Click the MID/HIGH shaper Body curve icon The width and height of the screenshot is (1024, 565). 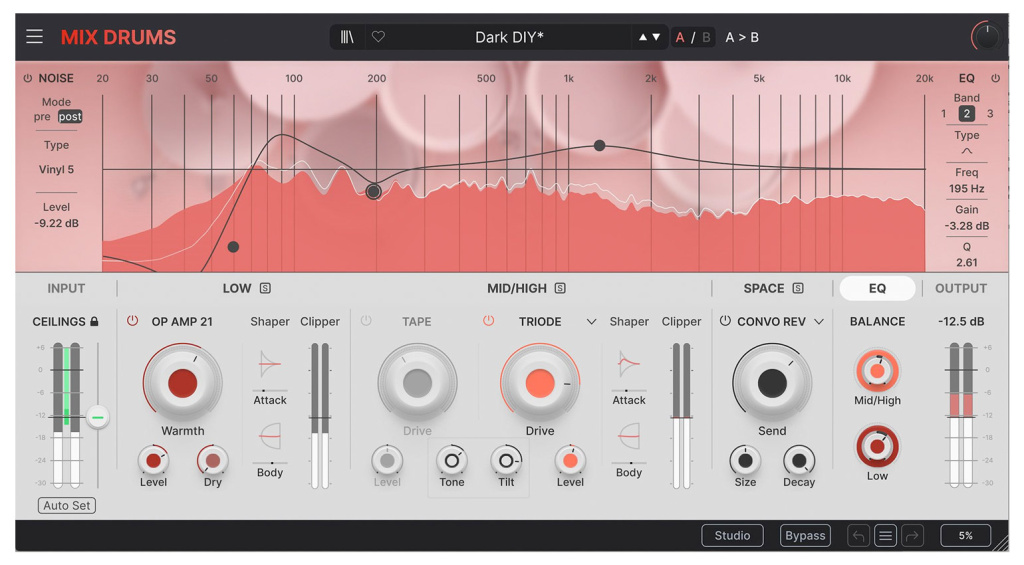pos(628,436)
